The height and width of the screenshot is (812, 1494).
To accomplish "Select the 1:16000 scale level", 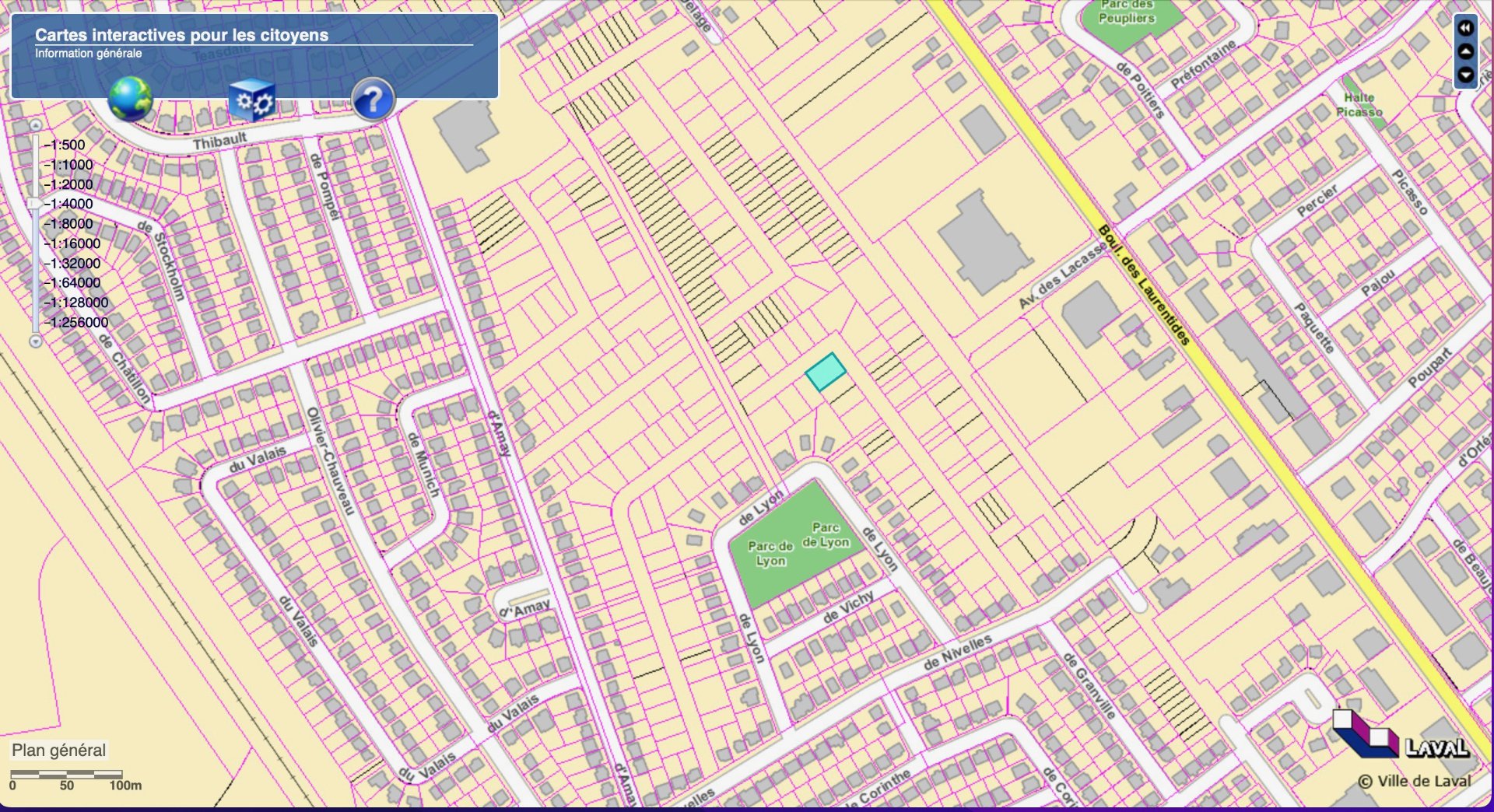I will 72,243.
